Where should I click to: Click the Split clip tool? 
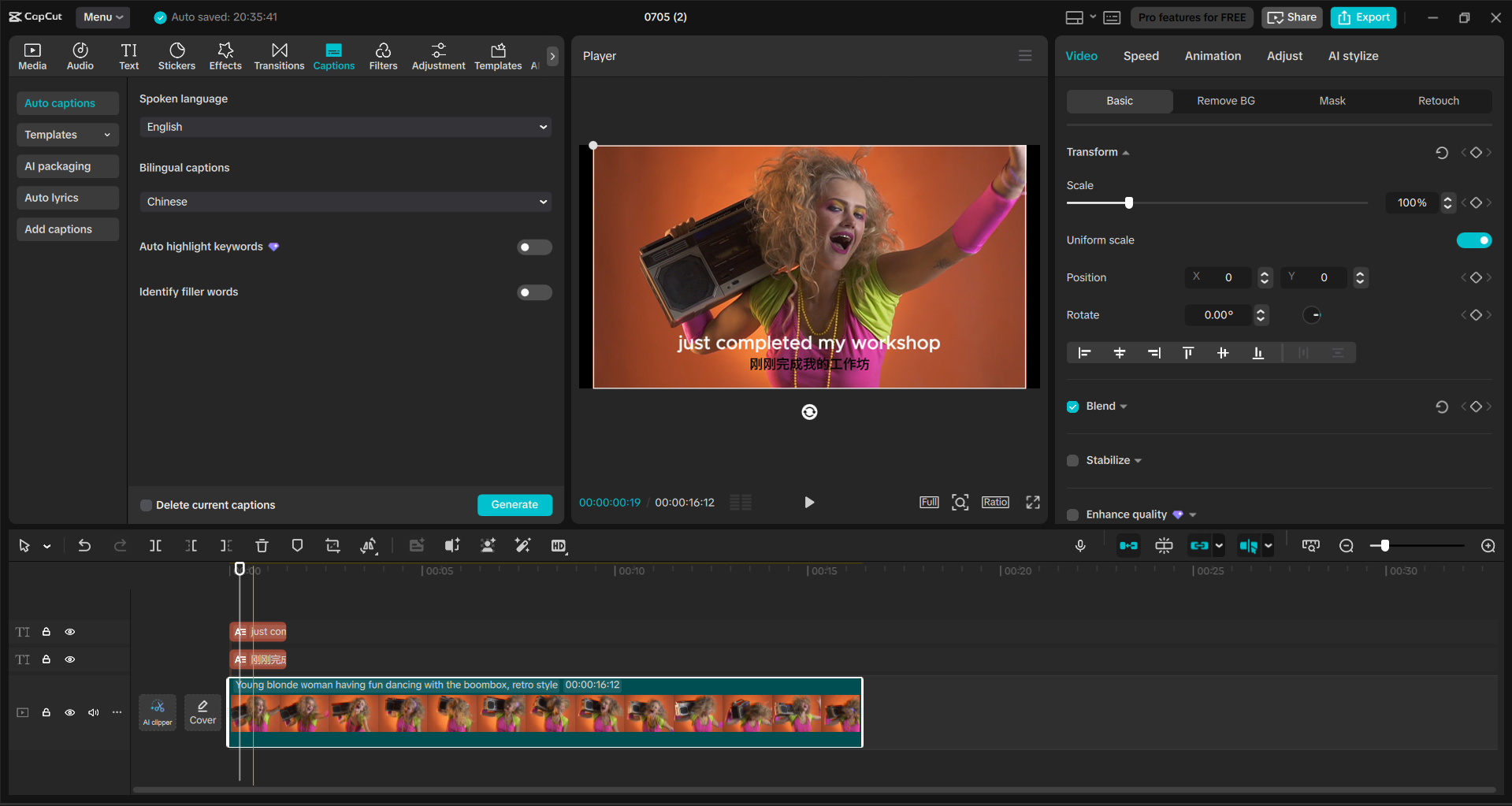(155, 545)
